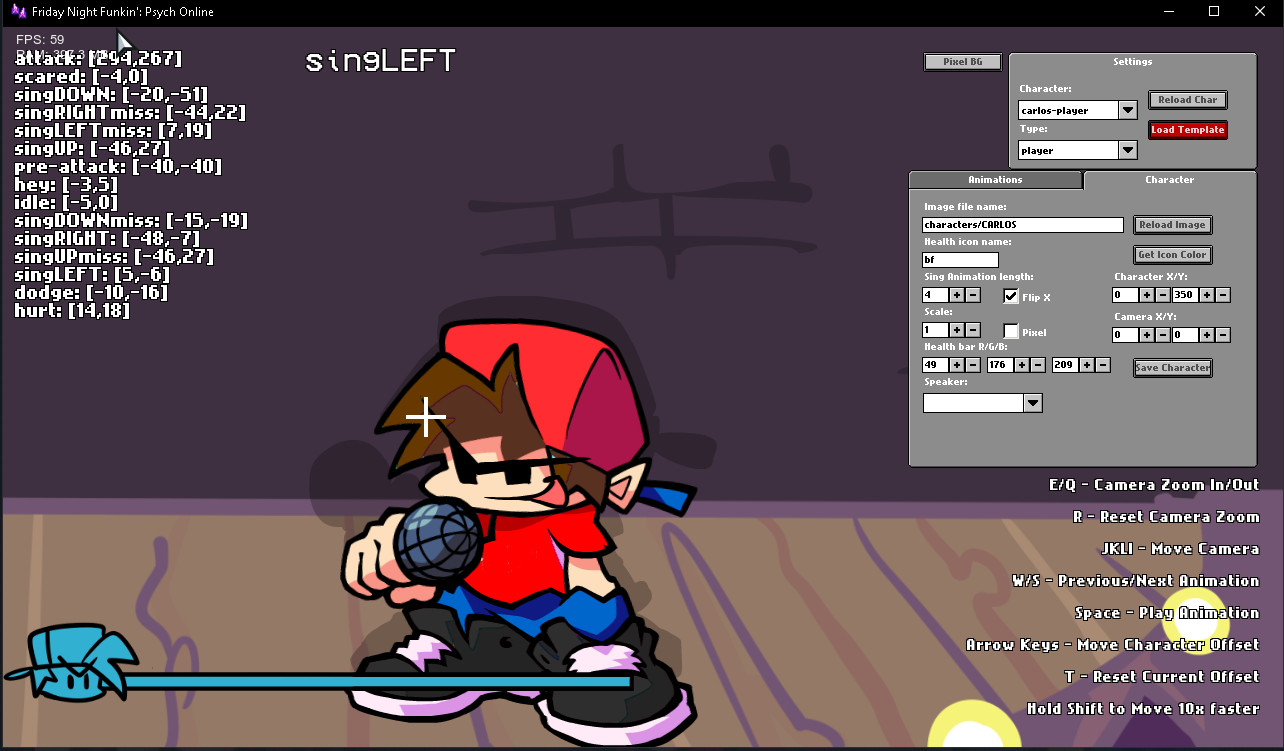Increase Character X position with plus
This screenshot has height=751, width=1284.
(1147, 295)
